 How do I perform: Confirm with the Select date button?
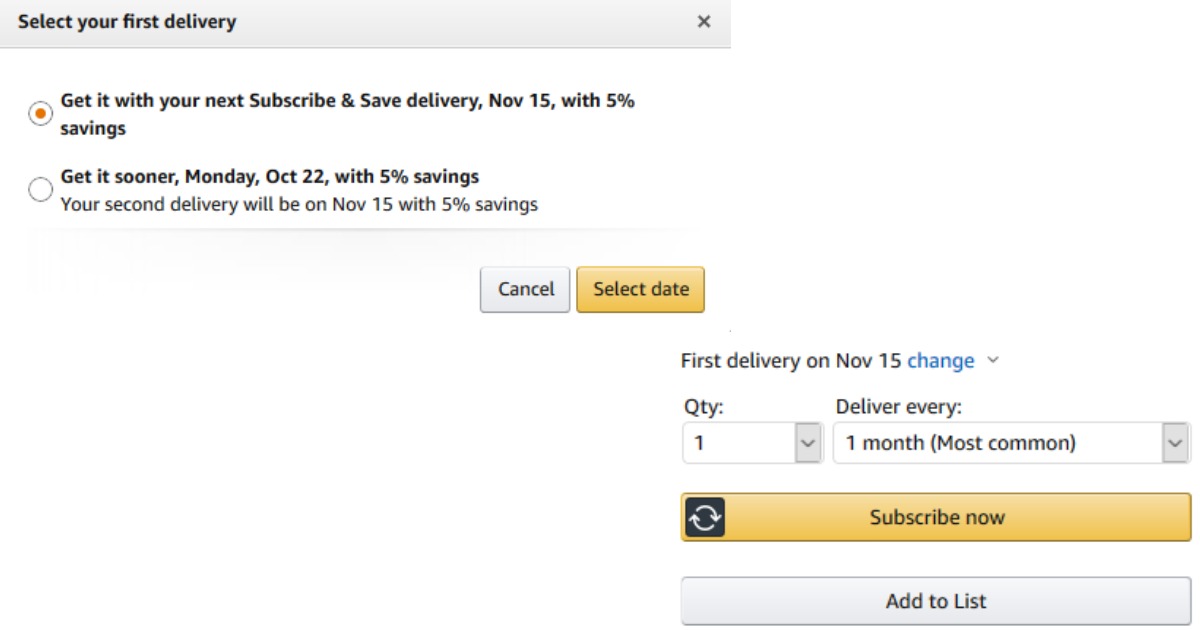(x=640, y=289)
